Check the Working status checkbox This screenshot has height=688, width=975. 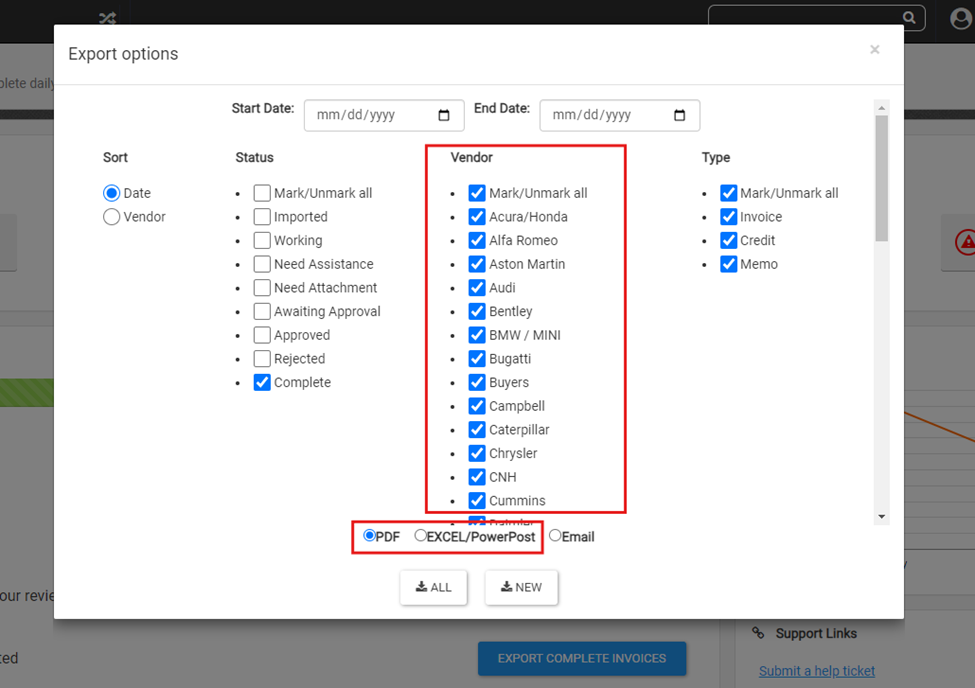tap(262, 240)
